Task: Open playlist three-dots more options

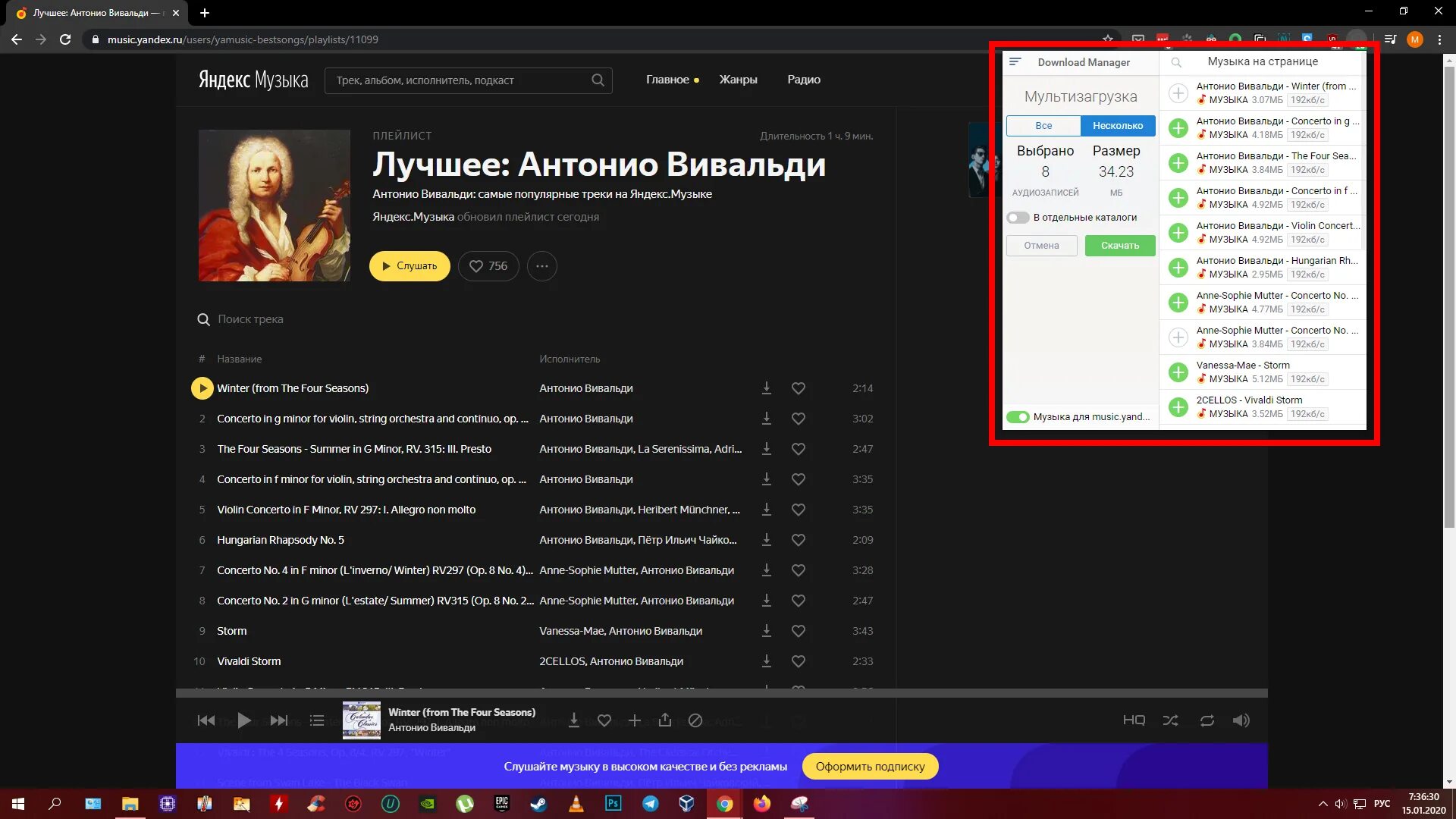Action: [541, 266]
